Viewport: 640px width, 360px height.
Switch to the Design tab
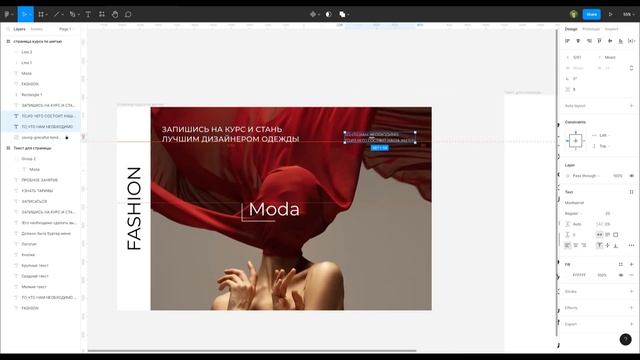(571, 29)
